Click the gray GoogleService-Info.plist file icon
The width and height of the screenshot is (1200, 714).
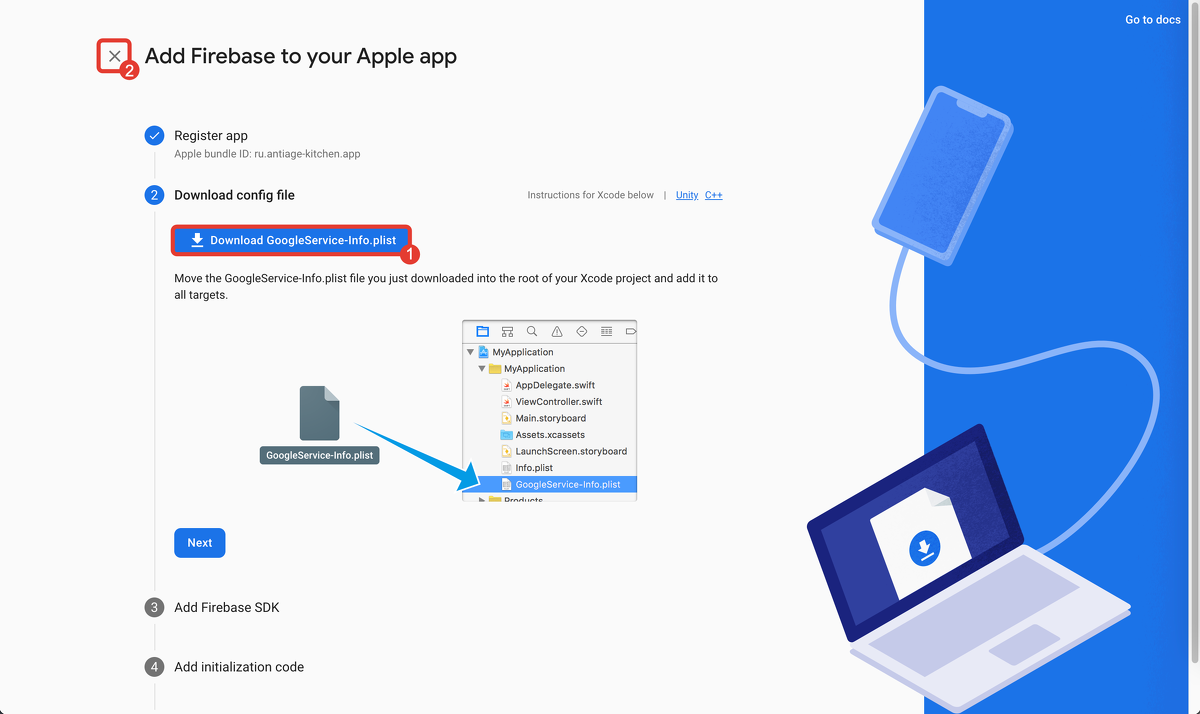[x=319, y=413]
